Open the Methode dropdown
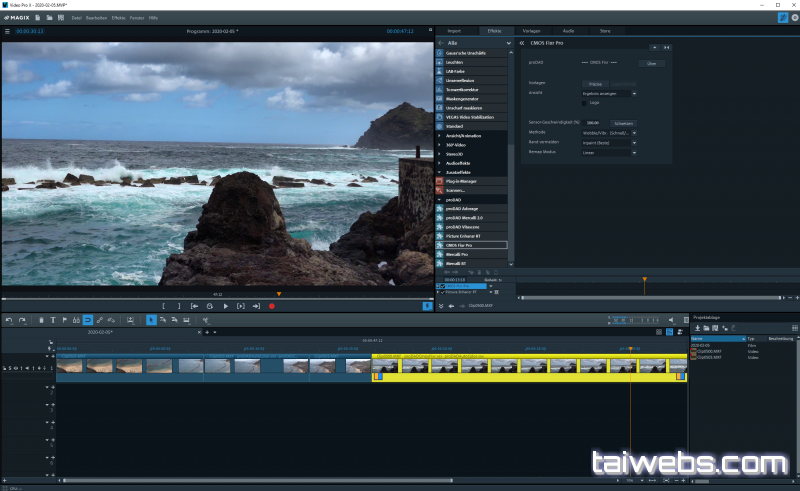 [x=608, y=131]
